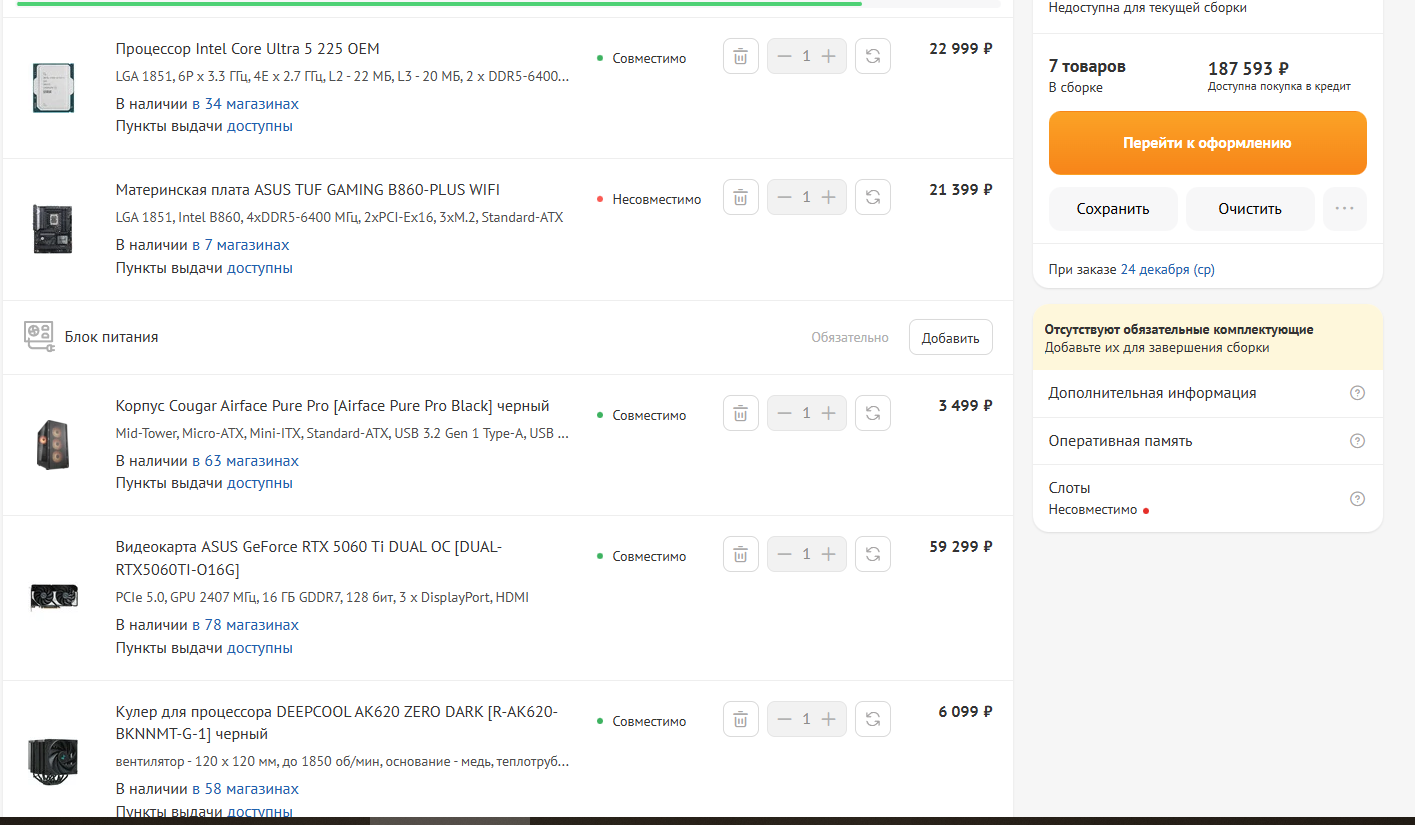Expand the Дополнительная информация section
The height and width of the screenshot is (825, 1415).
(1207, 393)
